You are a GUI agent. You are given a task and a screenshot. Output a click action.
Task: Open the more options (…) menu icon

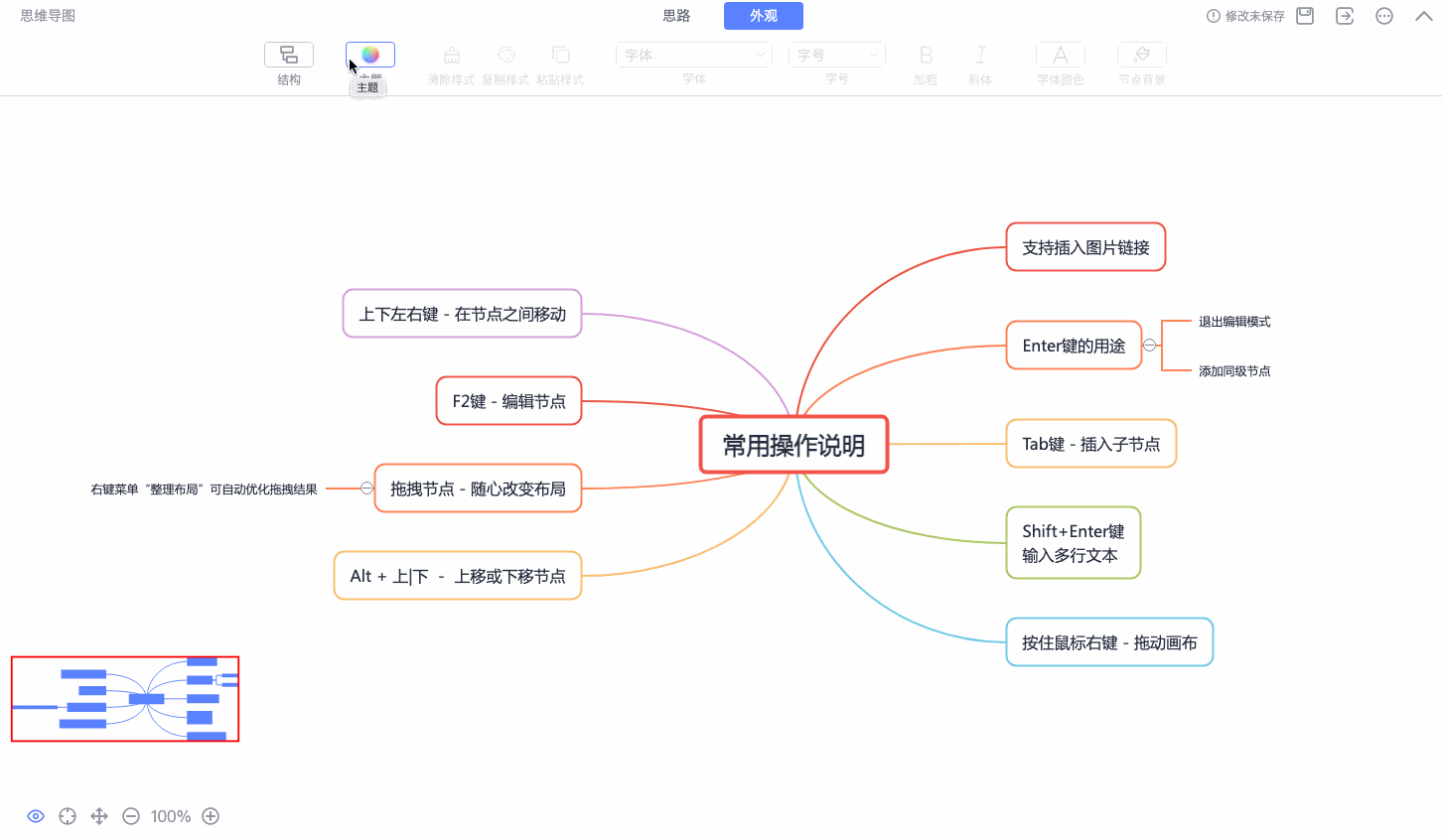point(1383,16)
